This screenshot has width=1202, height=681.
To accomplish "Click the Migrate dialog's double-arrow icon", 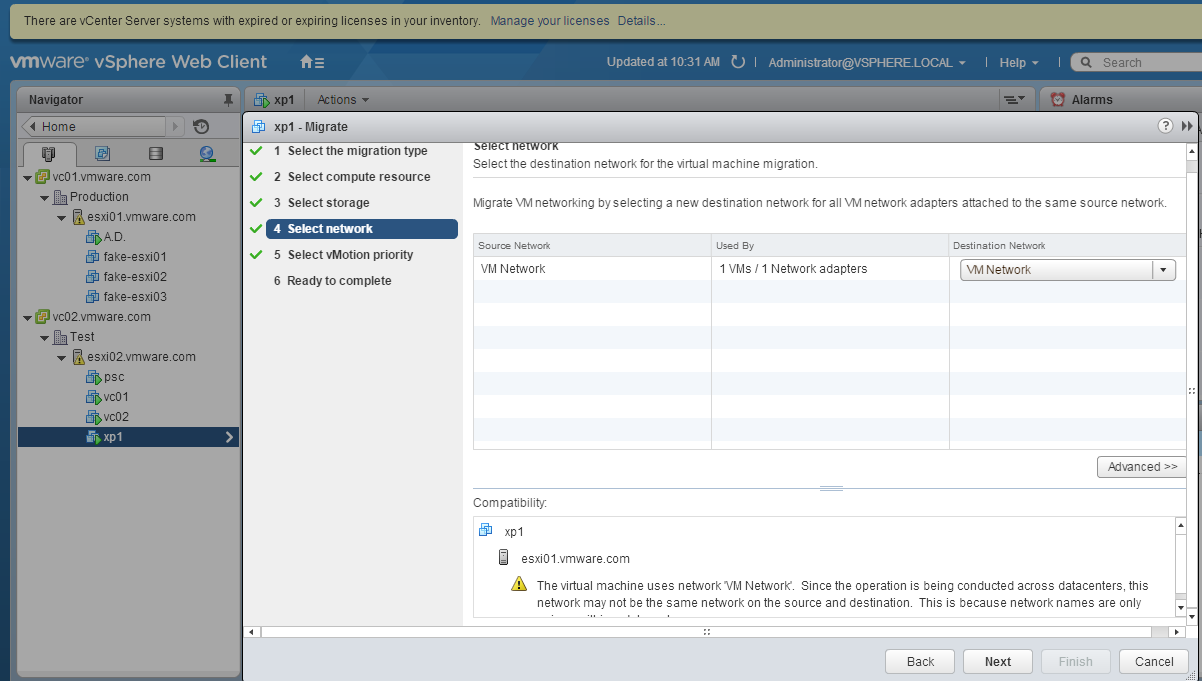I will (x=1187, y=126).
